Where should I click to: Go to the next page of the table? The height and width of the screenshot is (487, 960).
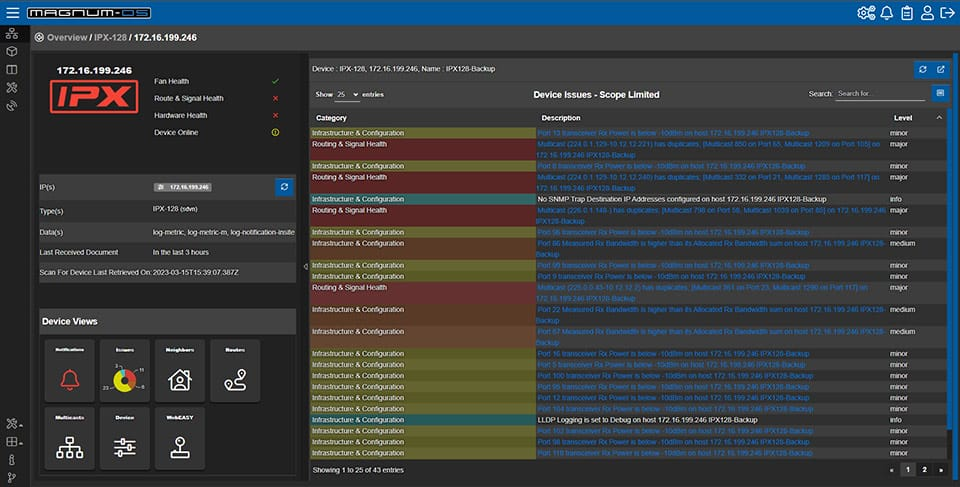pyautogui.click(x=940, y=469)
